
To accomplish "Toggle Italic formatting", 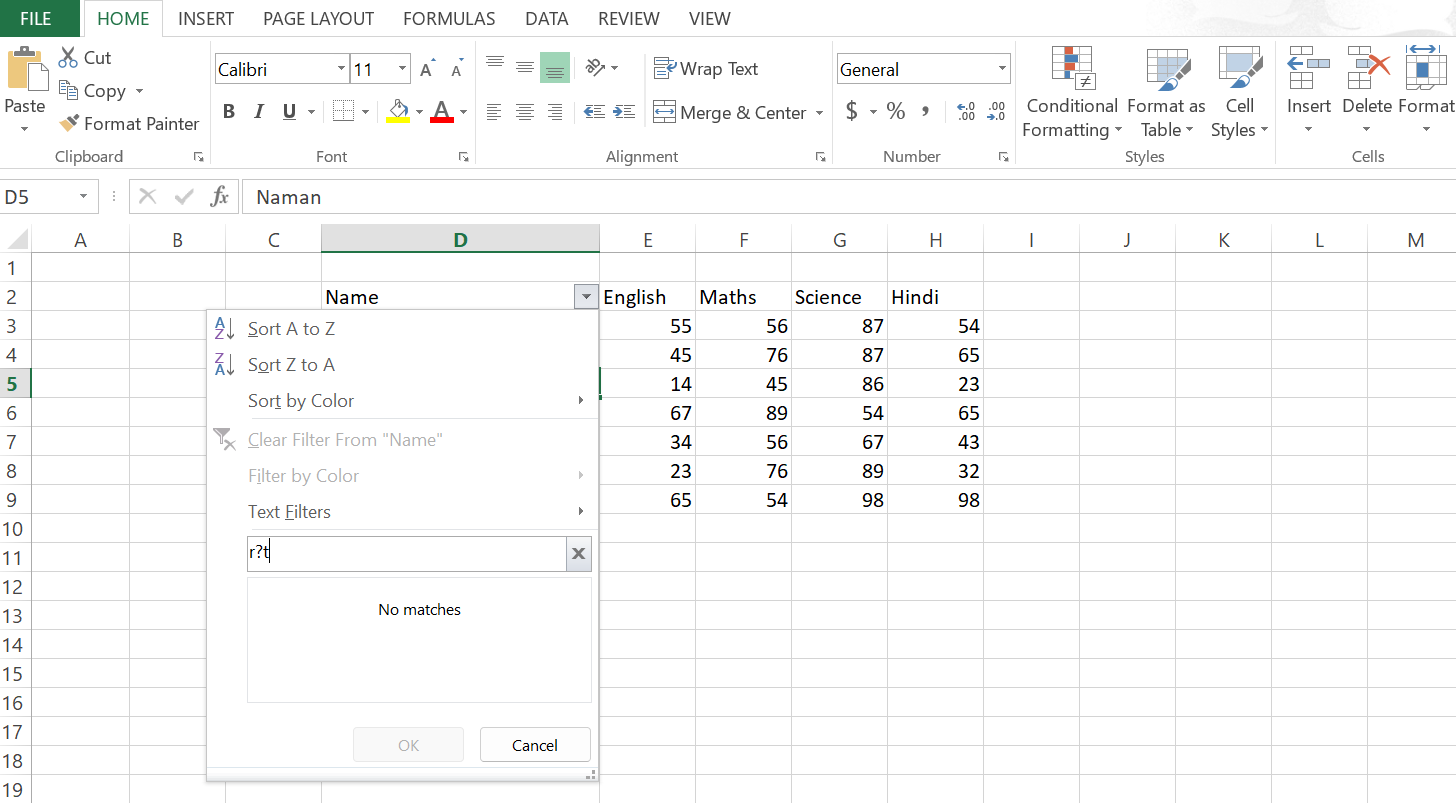I will click(259, 112).
